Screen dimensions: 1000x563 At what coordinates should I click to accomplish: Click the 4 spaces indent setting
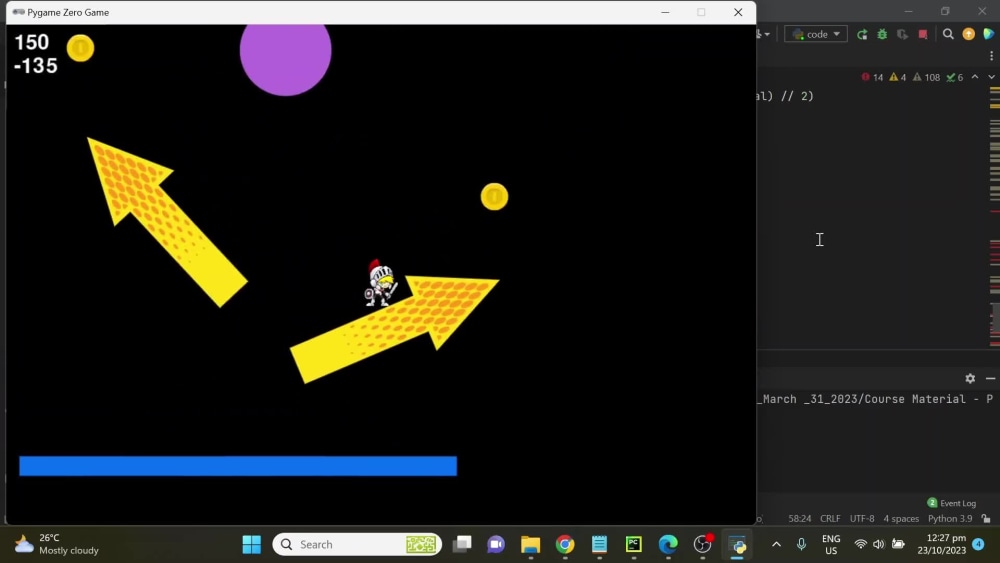pos(901,518)
